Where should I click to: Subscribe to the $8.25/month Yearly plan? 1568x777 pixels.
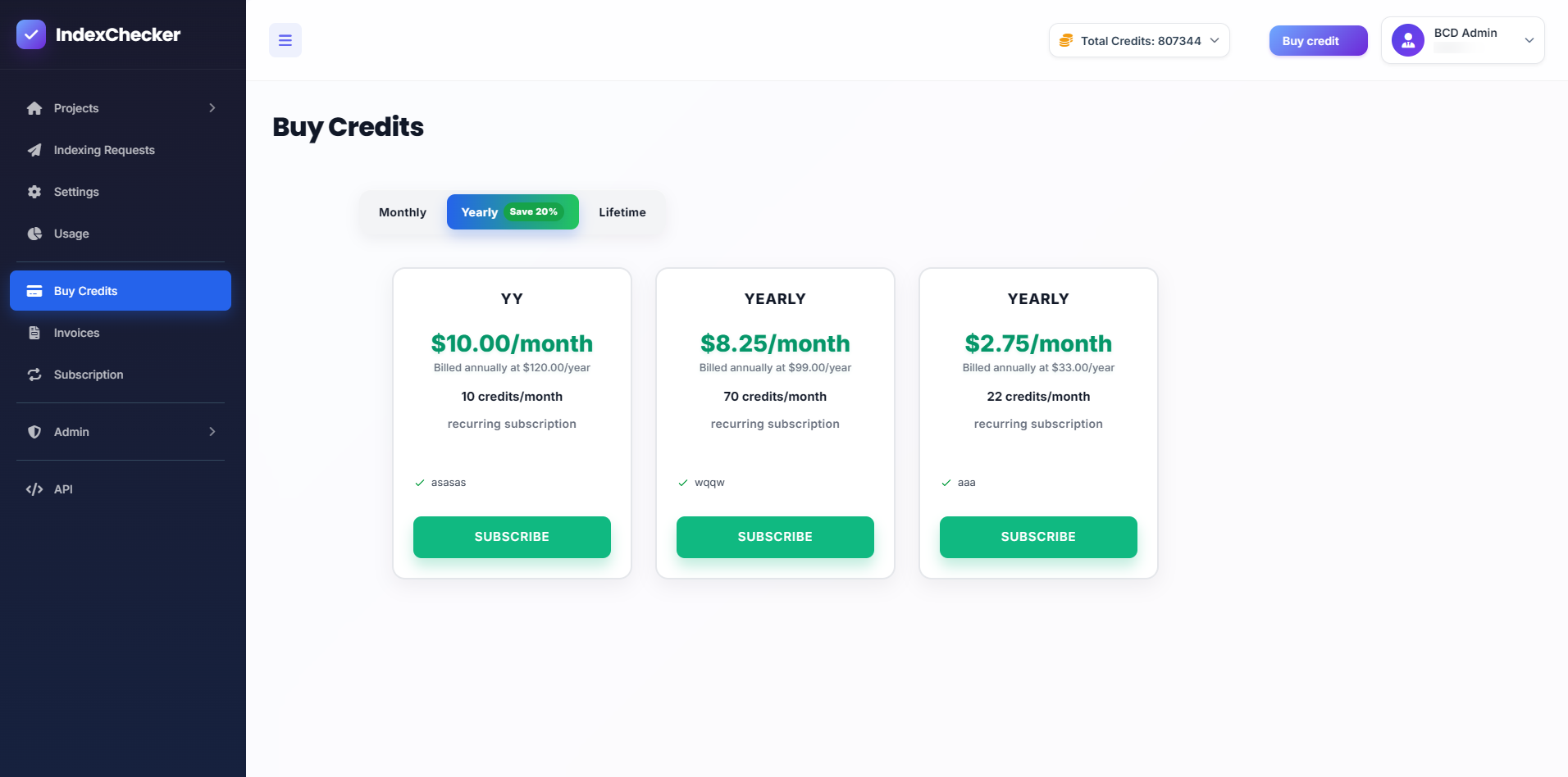click(775, 537)
